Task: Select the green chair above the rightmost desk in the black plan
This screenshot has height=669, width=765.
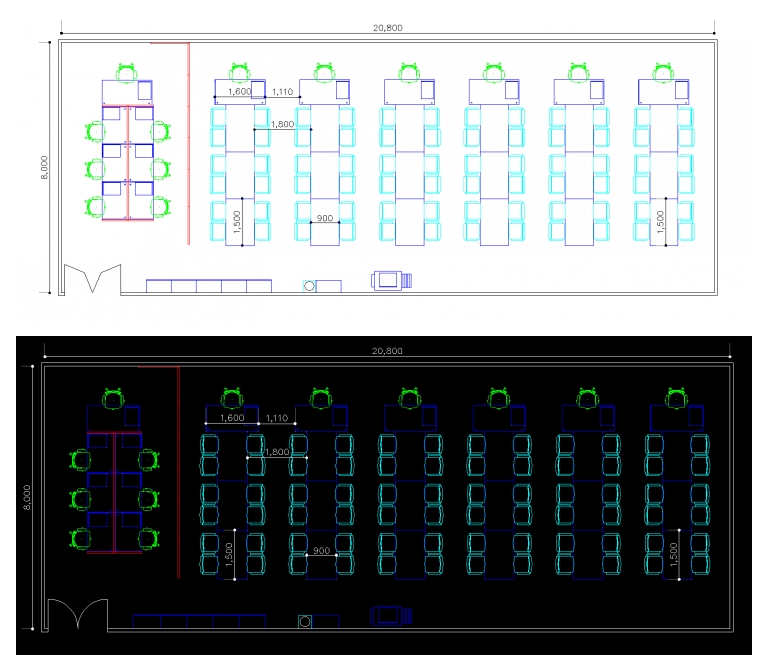Action: (676, 398)
